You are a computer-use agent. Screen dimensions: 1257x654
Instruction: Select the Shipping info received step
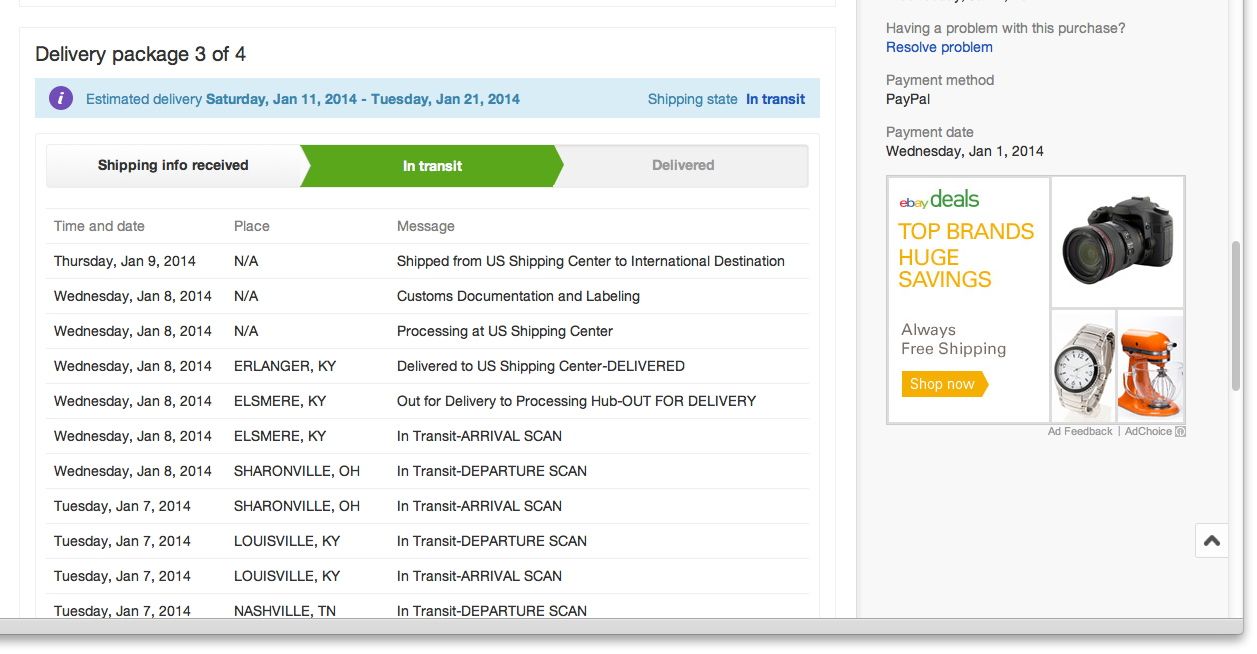pos(173,166)
